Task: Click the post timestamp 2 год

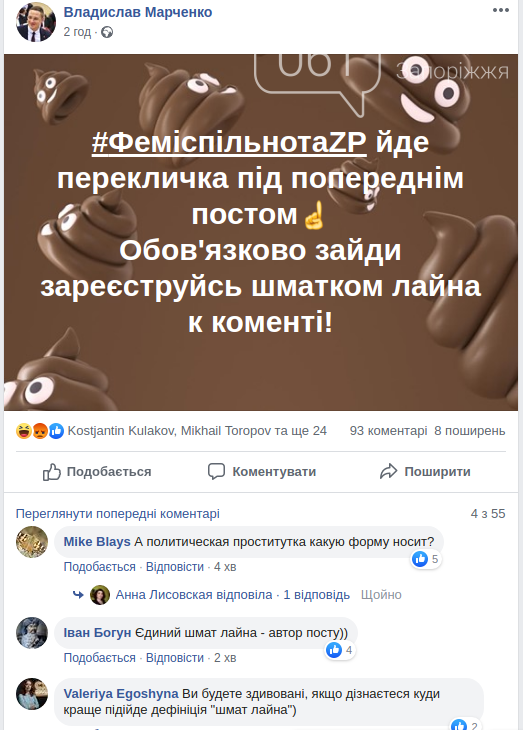Action: (x=77, y=32)
